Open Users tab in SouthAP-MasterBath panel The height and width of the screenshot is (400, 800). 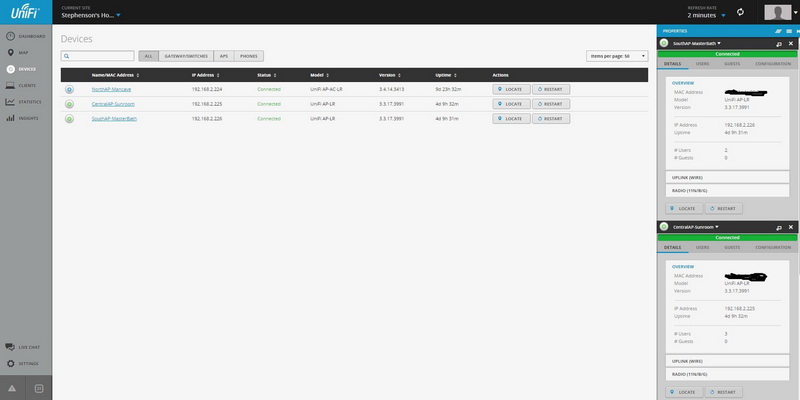pyautogui.click(x=703, y=64)
